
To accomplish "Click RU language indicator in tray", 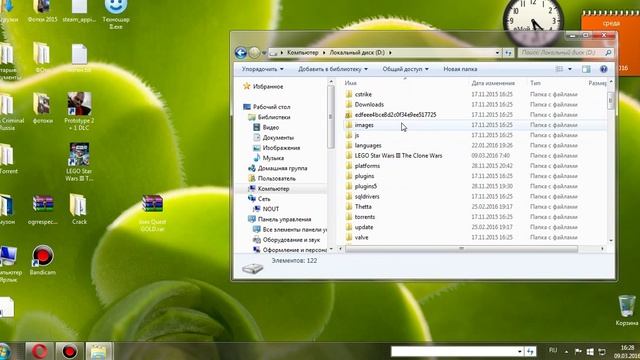I will point(553,350).
